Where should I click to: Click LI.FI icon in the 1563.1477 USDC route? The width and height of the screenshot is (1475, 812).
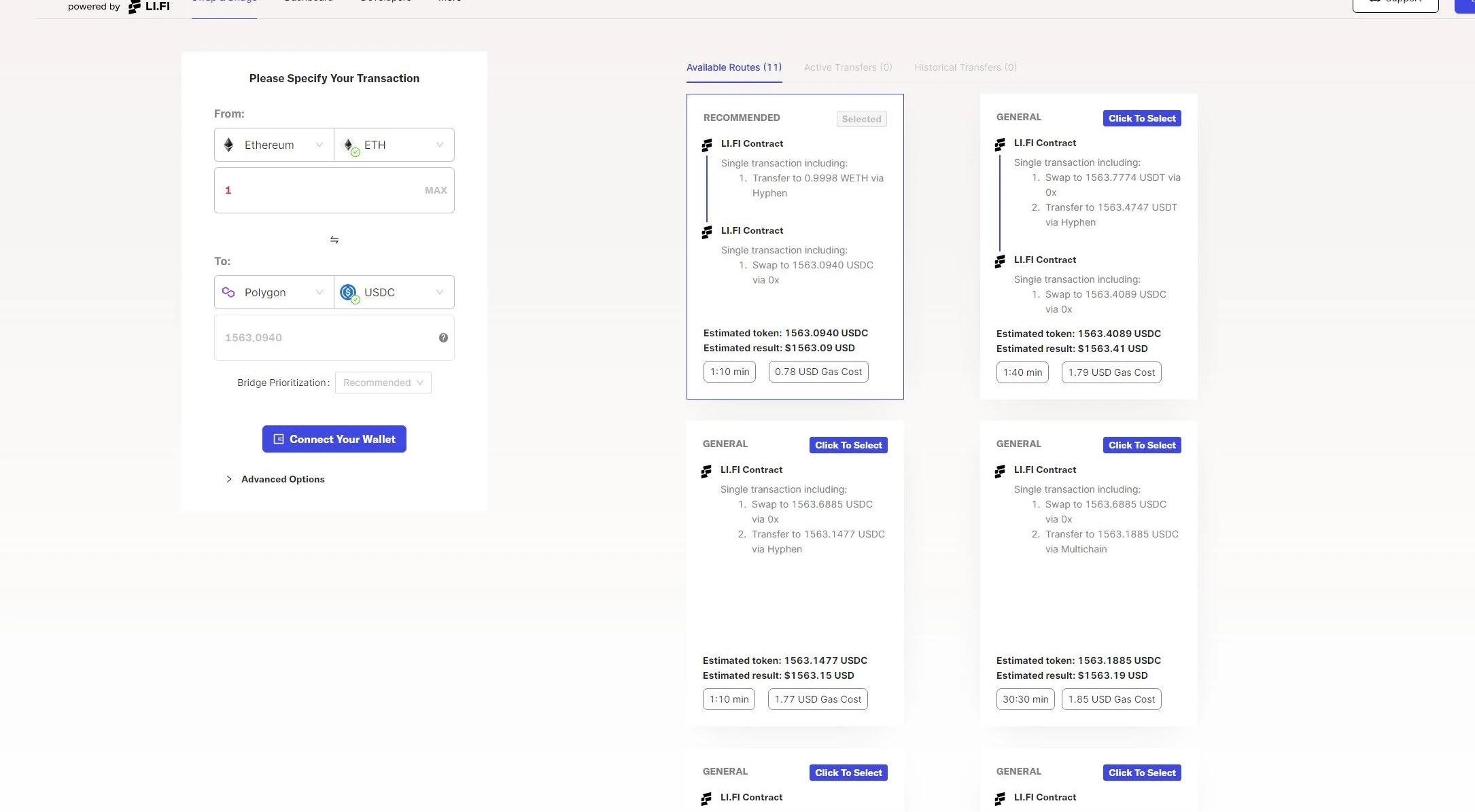point(706,471)
